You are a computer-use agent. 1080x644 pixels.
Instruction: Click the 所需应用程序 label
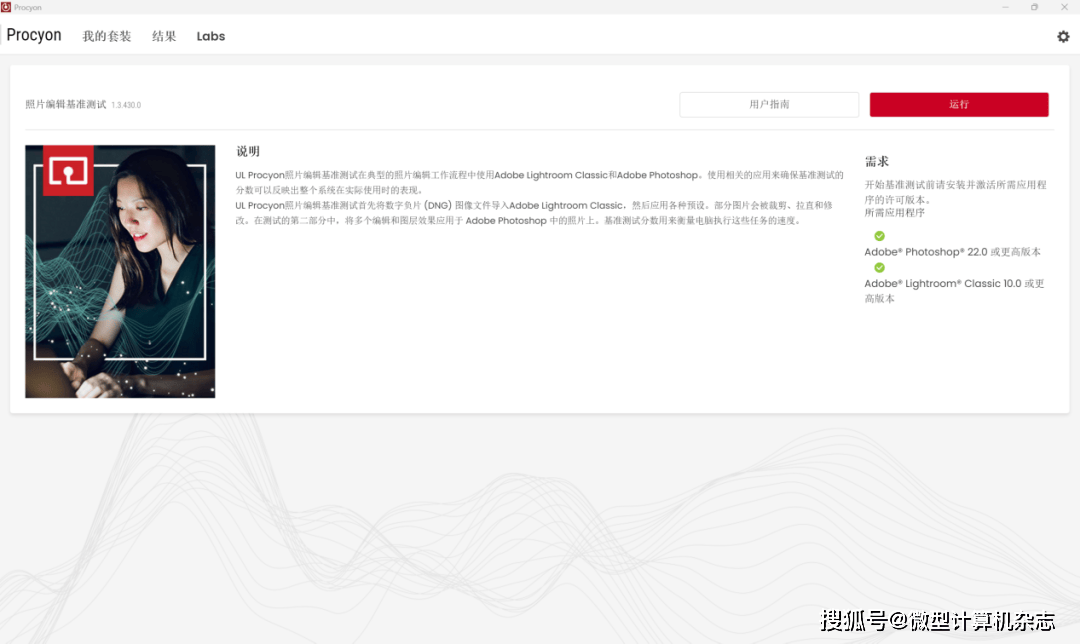click(x=895, y=213)
